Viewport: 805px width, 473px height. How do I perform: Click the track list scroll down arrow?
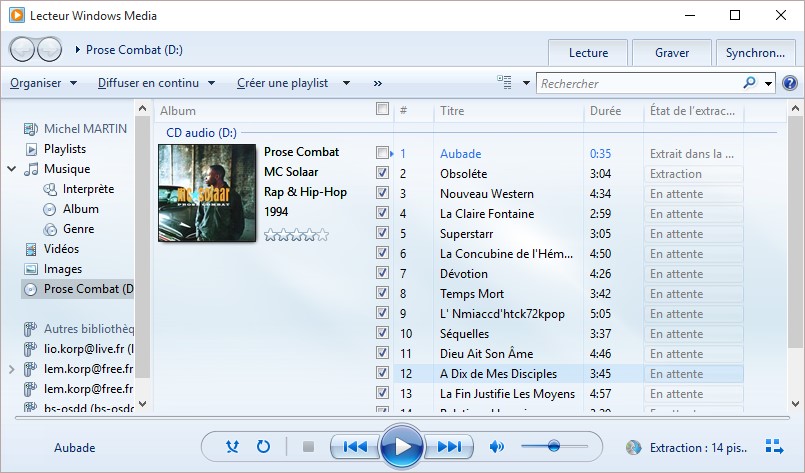tap(795, 404)
